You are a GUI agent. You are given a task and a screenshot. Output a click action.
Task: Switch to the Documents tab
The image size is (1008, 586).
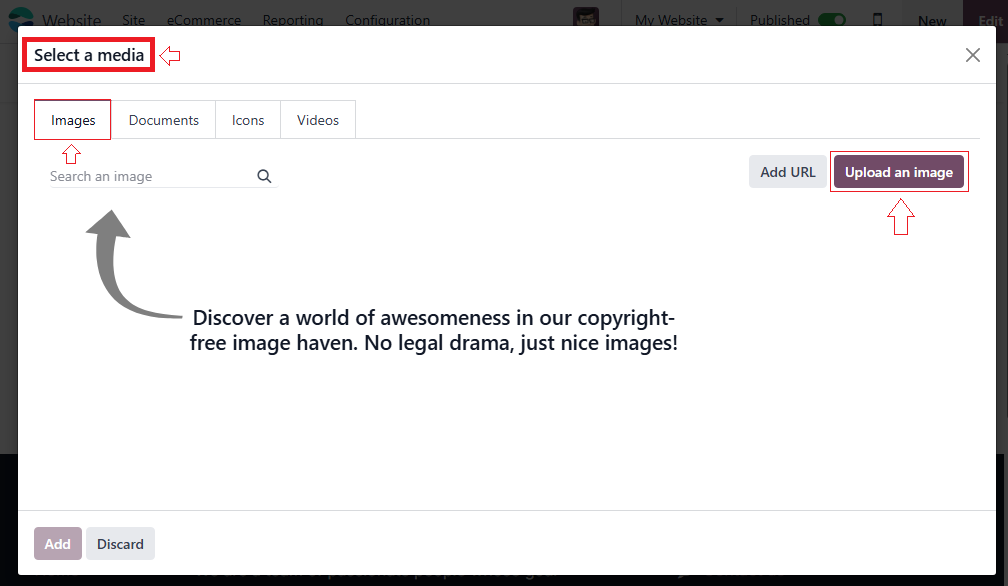tap(163, 119)
